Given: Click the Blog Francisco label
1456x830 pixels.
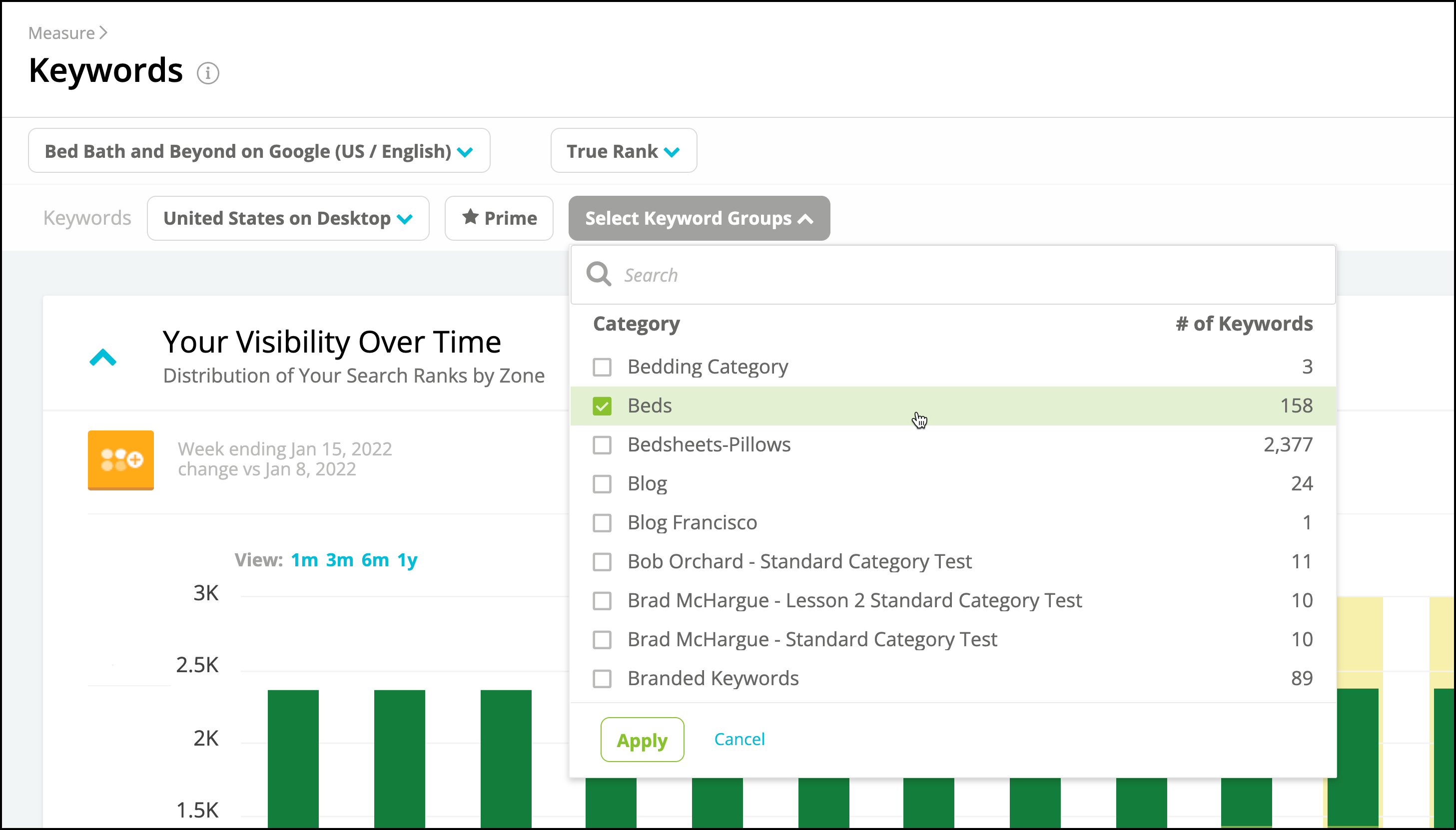Looking at the screenshot, I should pyautogui.click(x=693, y=523).
